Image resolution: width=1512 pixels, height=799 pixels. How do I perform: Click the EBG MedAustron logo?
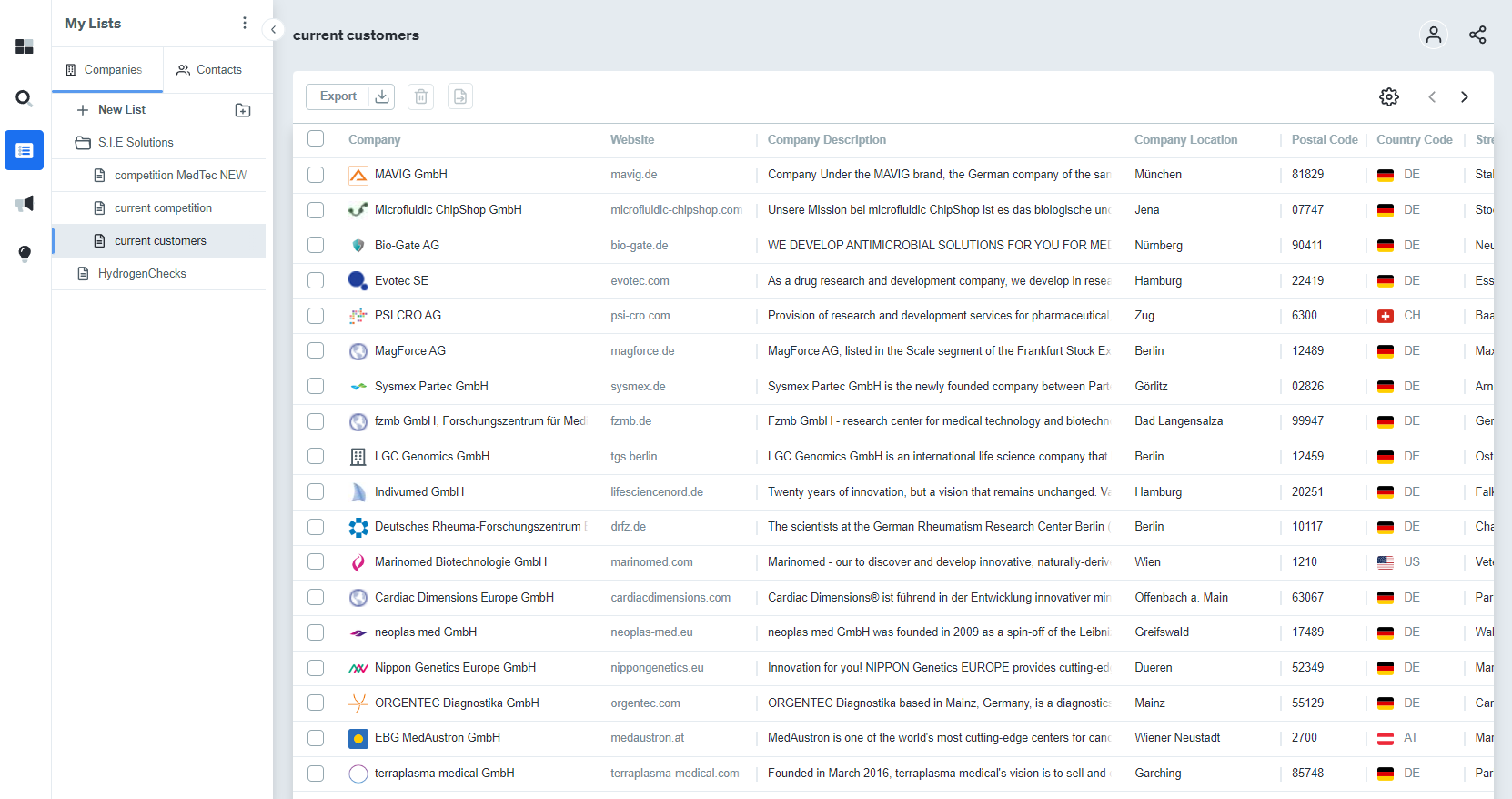[x=358, y=738]
